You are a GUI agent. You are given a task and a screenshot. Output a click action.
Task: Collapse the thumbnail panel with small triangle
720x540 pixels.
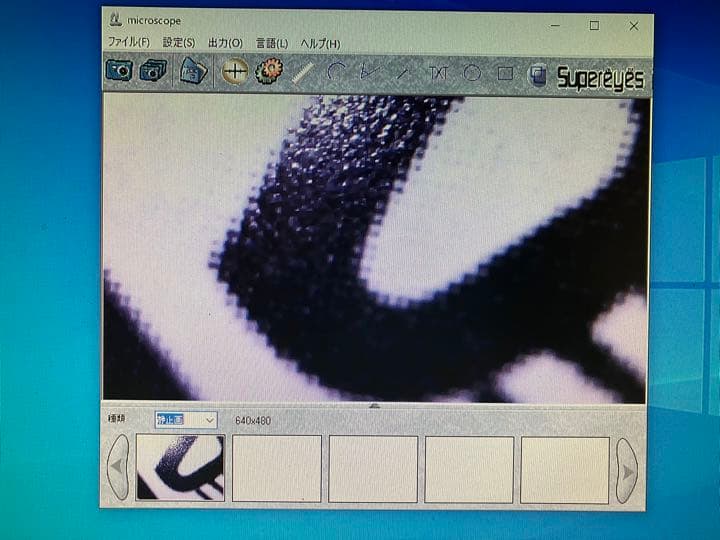(x=374, y=405)
